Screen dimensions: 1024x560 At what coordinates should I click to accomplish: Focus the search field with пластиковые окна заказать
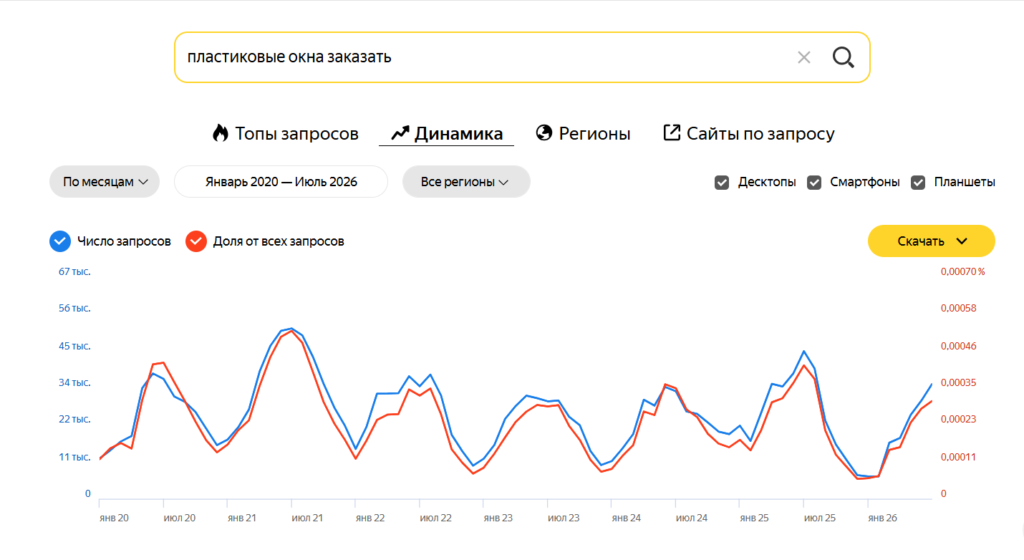[483, 57]
